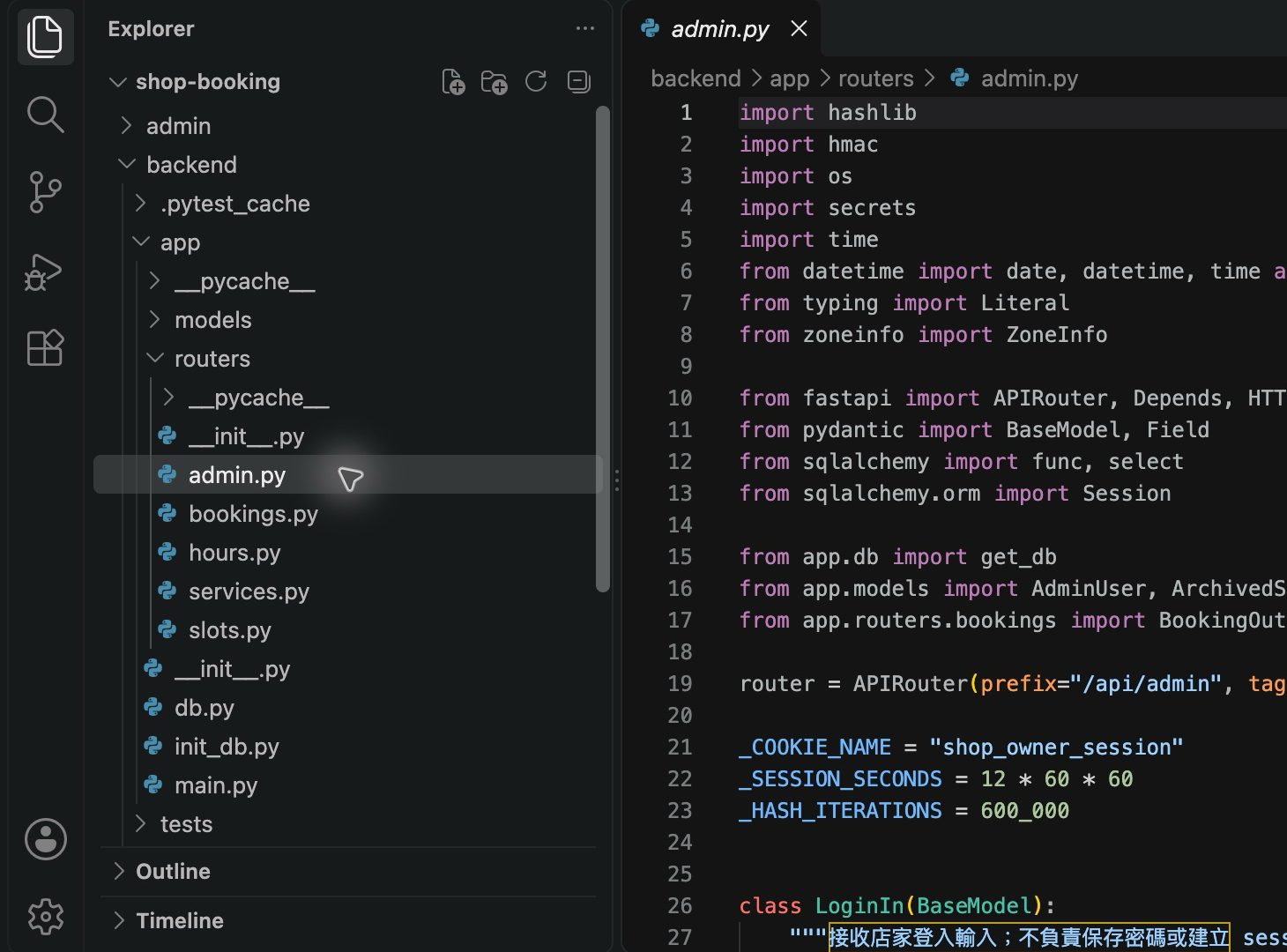Expand the .pytest_cache folder
Image resolution: width=1287 pixels, height=952 pixels.
(x=139, y=204)
